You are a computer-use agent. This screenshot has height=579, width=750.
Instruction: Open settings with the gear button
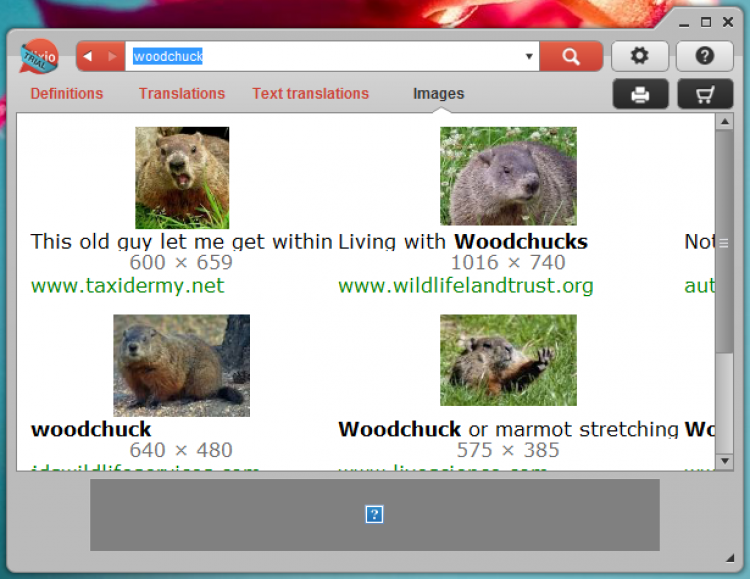coord(640,56)
